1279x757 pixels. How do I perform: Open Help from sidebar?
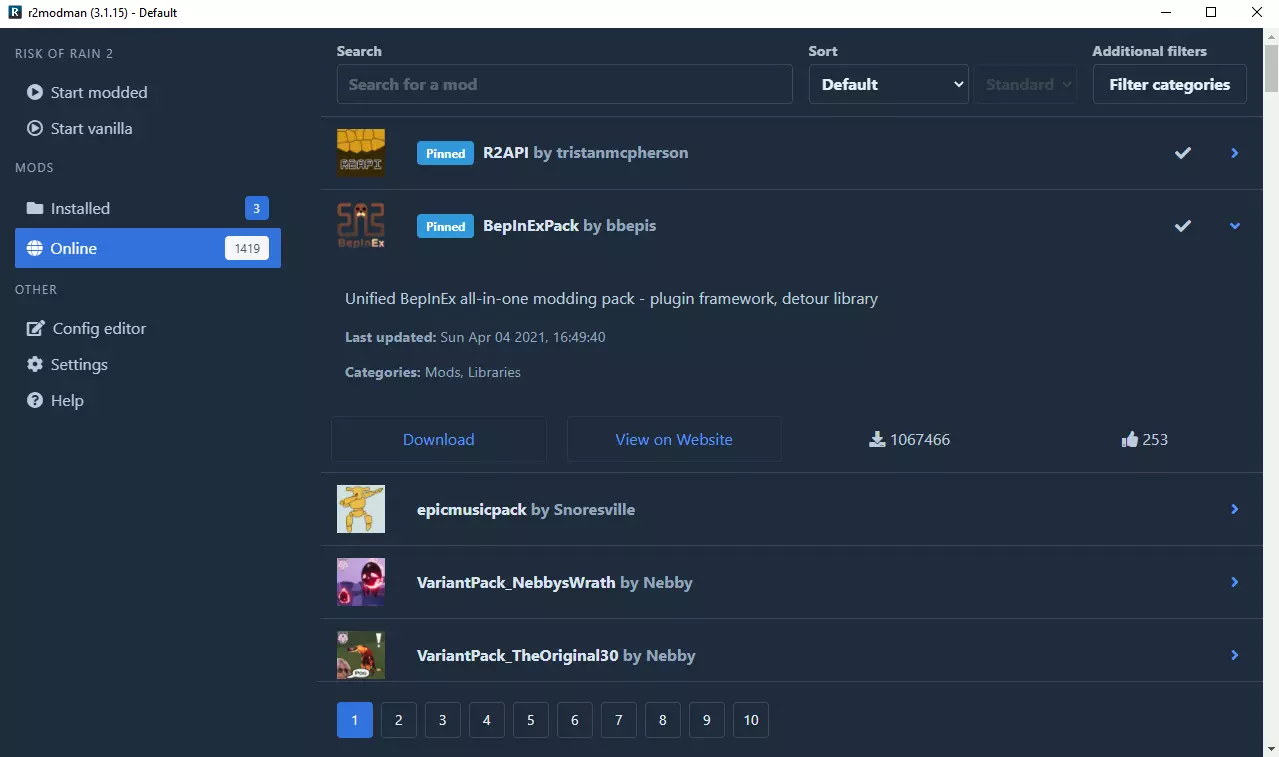click(148, 400)
